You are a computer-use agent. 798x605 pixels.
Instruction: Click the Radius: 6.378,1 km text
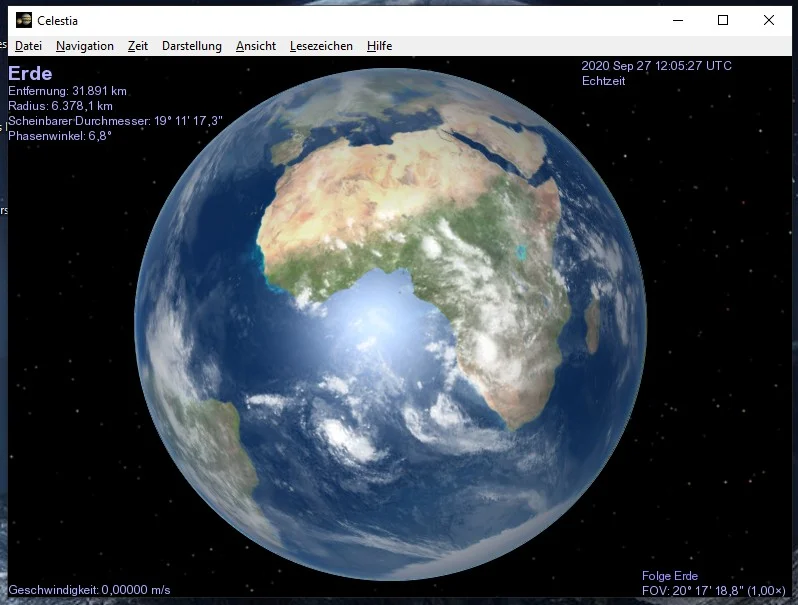pyautogui.click(x=60, y=106)
